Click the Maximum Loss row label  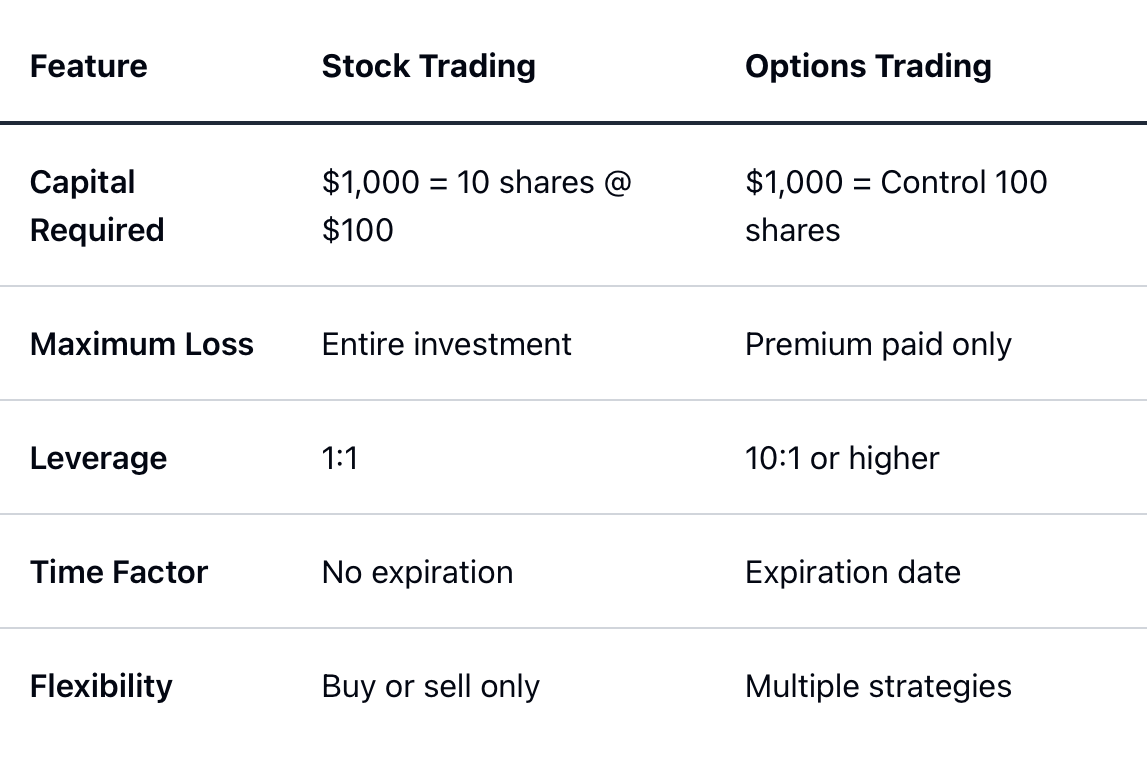click(x=142, y=344)
